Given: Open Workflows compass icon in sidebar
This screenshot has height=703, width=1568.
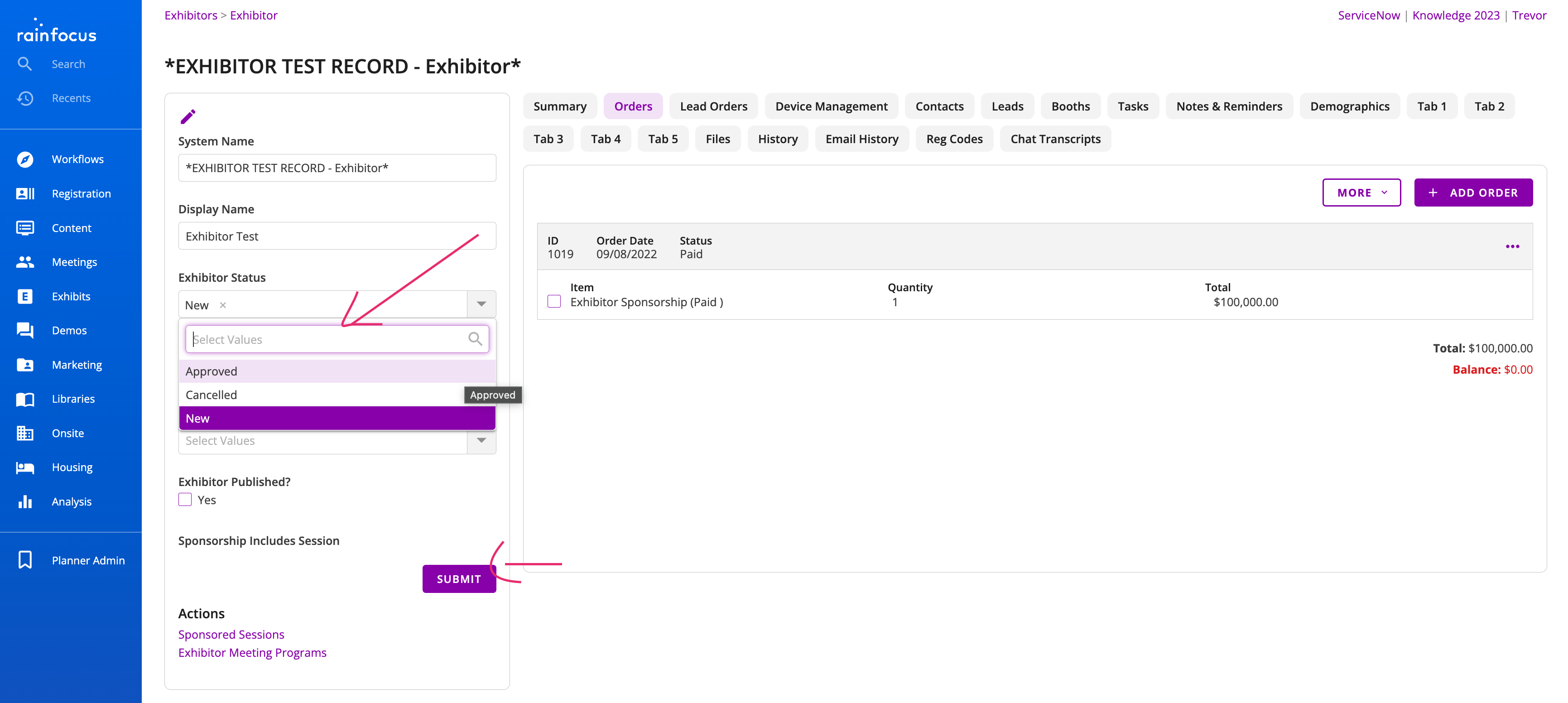Looking at the screenshot, I should [x=25, y=159].
